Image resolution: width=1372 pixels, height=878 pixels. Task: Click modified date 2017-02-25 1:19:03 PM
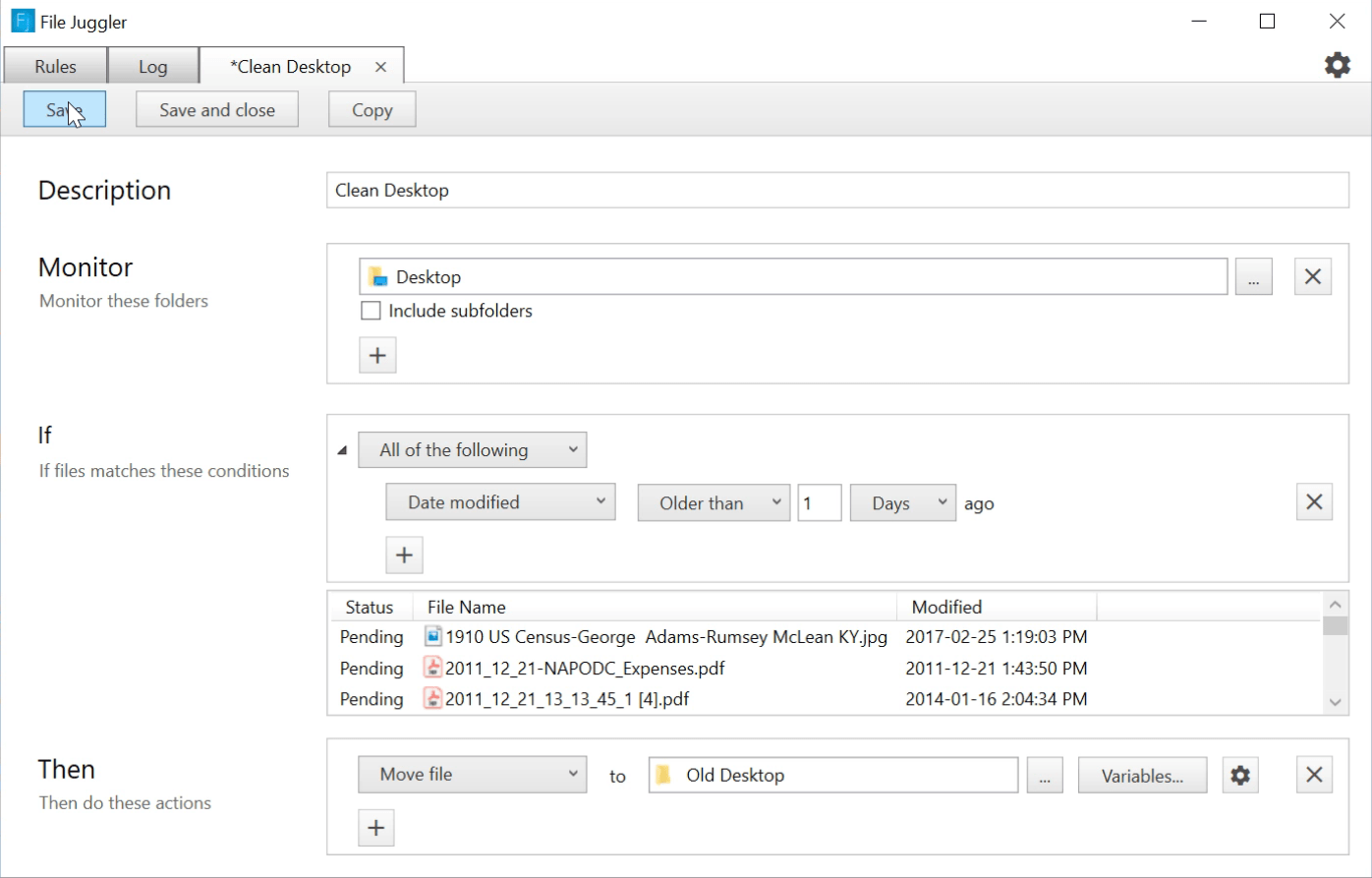(x=996, y=636)
